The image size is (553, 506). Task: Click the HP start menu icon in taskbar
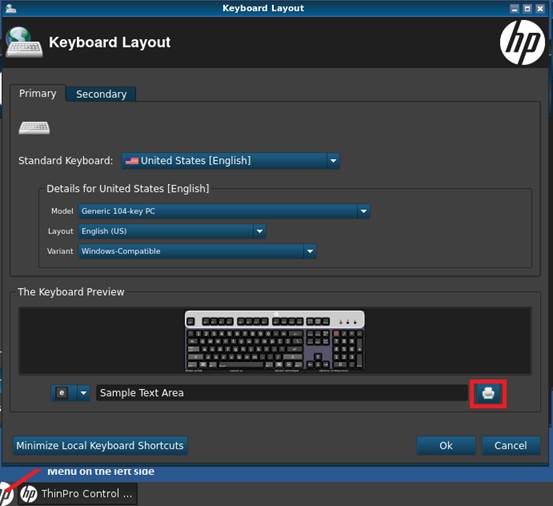(x=6, y=494)
